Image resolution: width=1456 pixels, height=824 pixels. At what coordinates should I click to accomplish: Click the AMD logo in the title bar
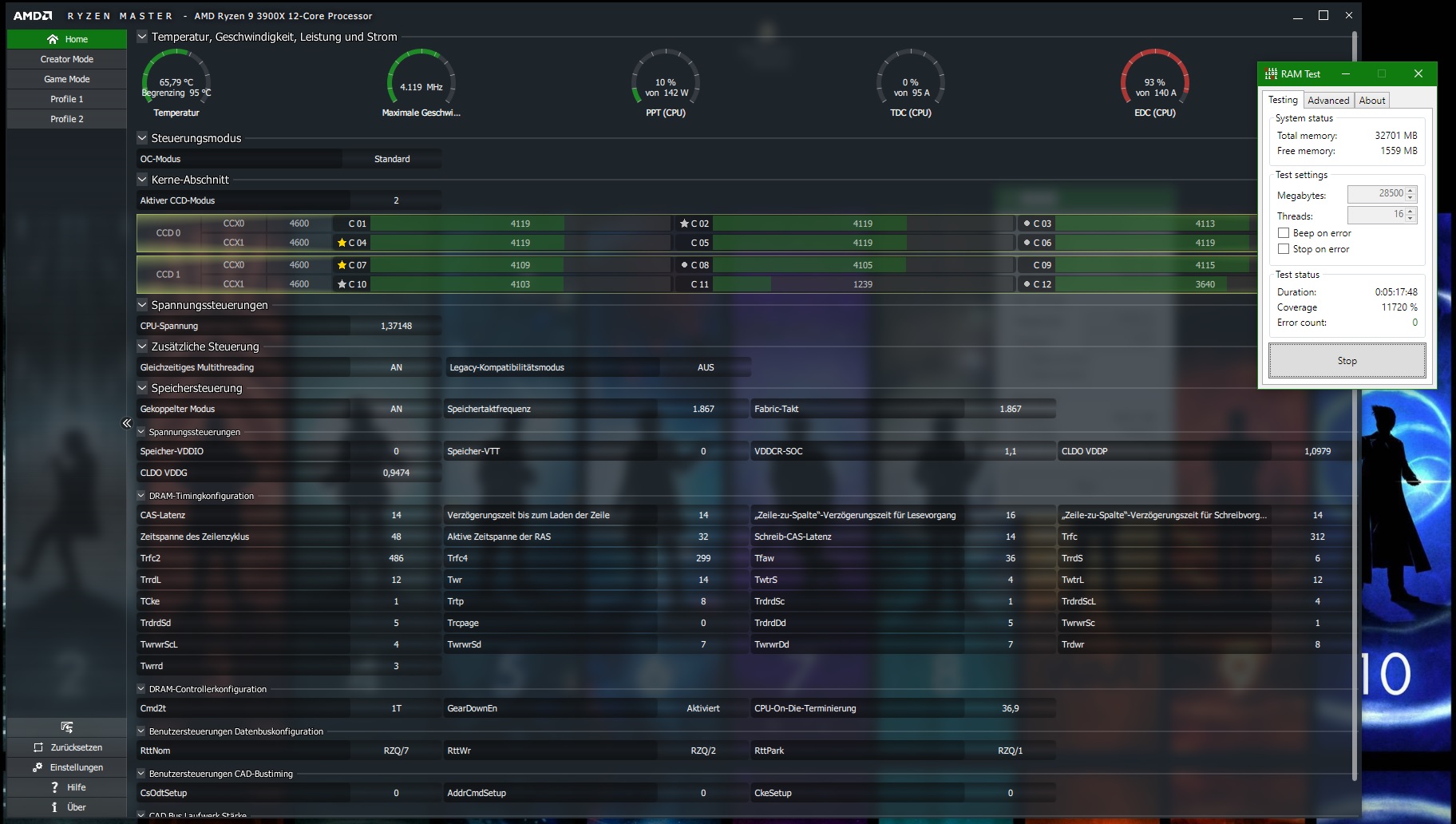point(33,16)
